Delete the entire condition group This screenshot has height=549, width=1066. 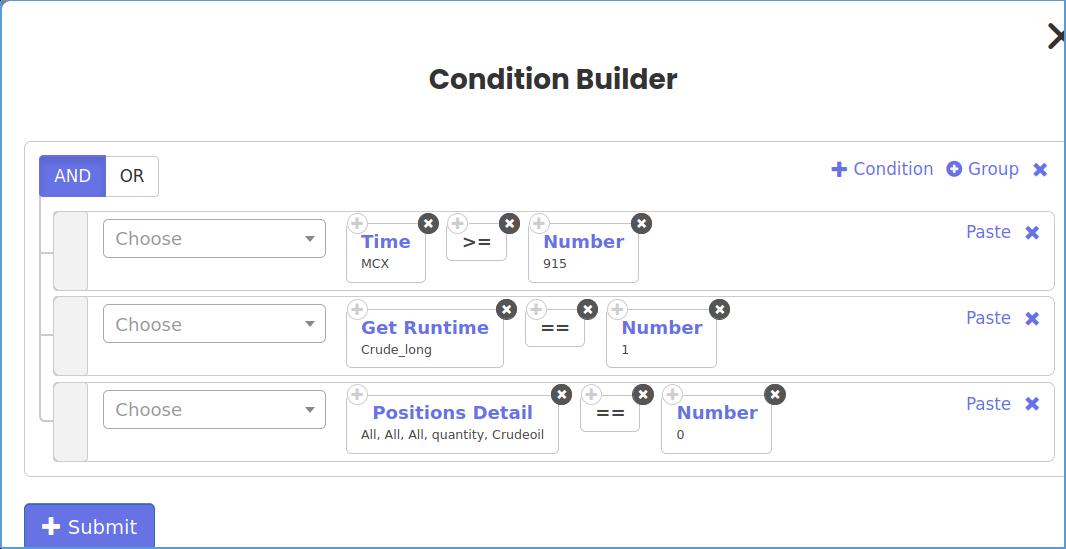pyautogui.click(x=1040, y=170)
